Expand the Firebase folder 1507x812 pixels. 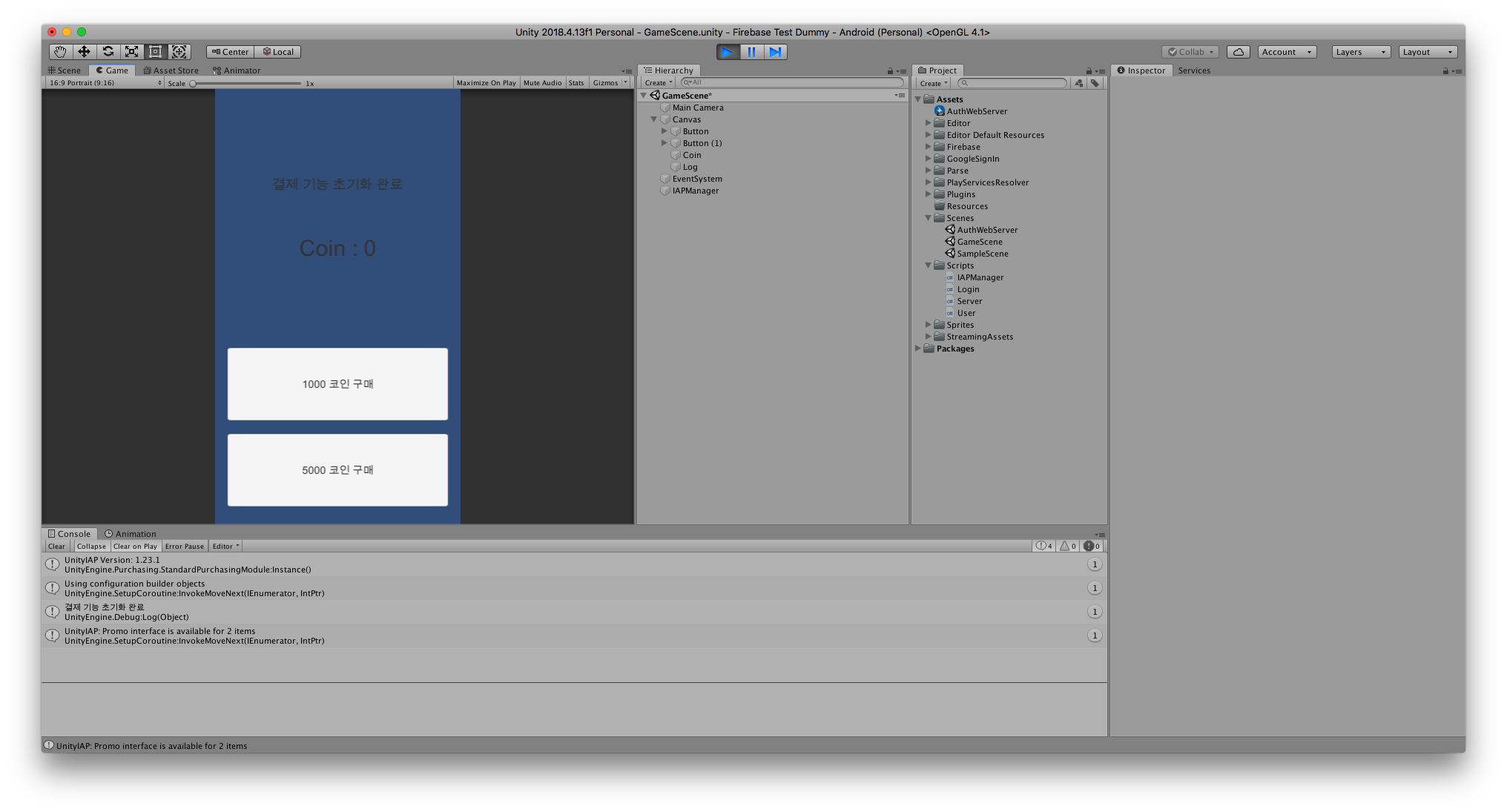click(x=928, y=147)
